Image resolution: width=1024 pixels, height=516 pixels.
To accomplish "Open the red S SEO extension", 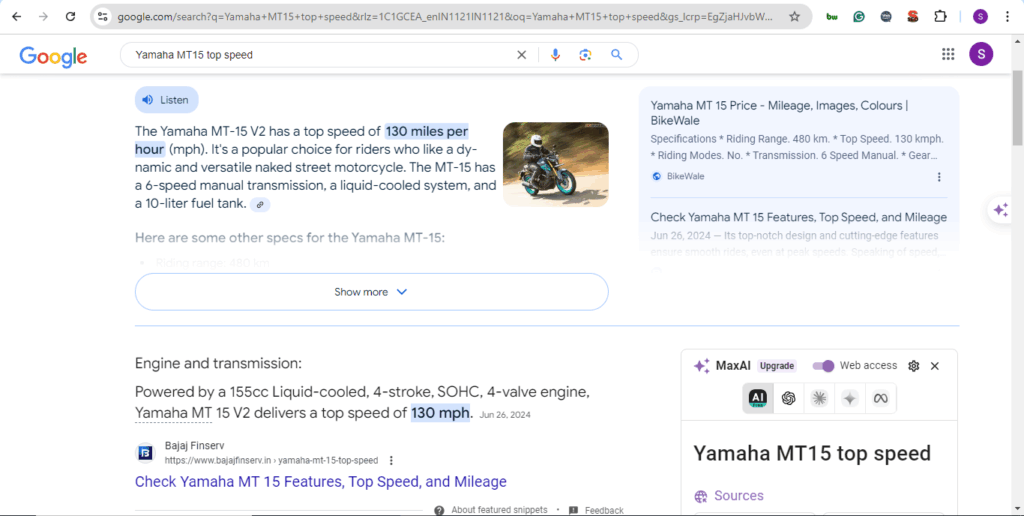I will pos(912,17).
